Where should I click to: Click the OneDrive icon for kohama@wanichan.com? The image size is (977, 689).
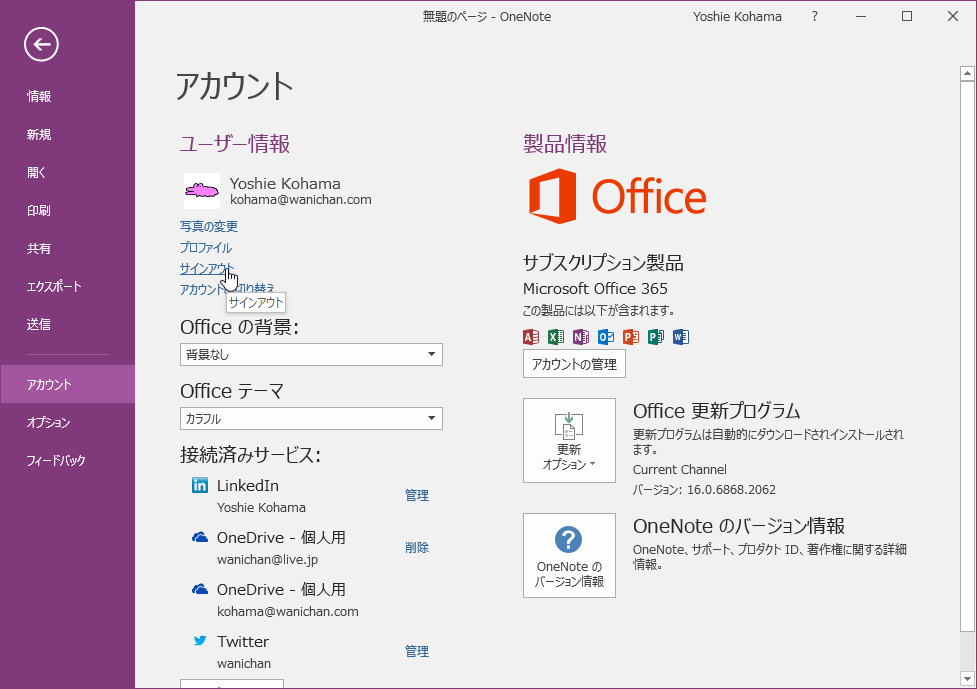[200, 589]
